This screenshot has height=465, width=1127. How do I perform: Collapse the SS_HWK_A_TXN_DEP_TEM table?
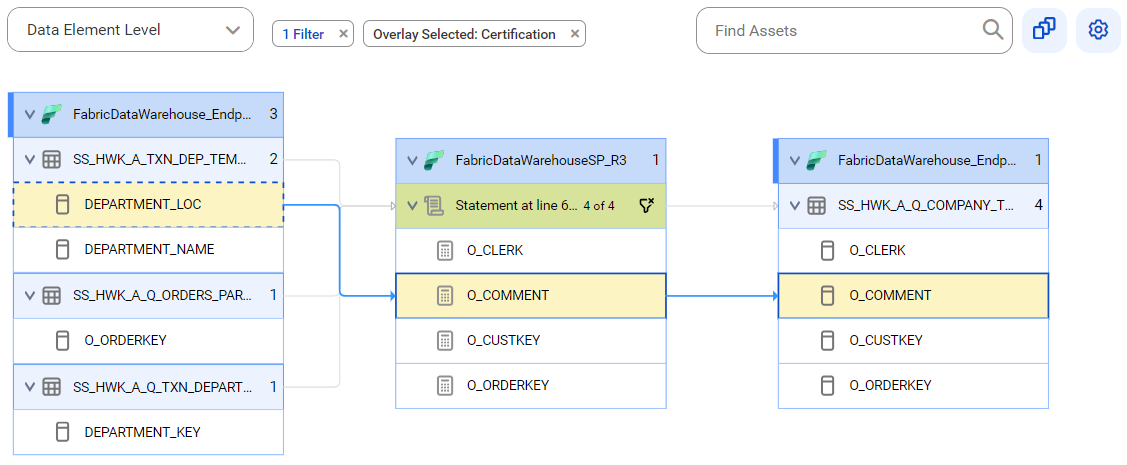coord(29,160)
